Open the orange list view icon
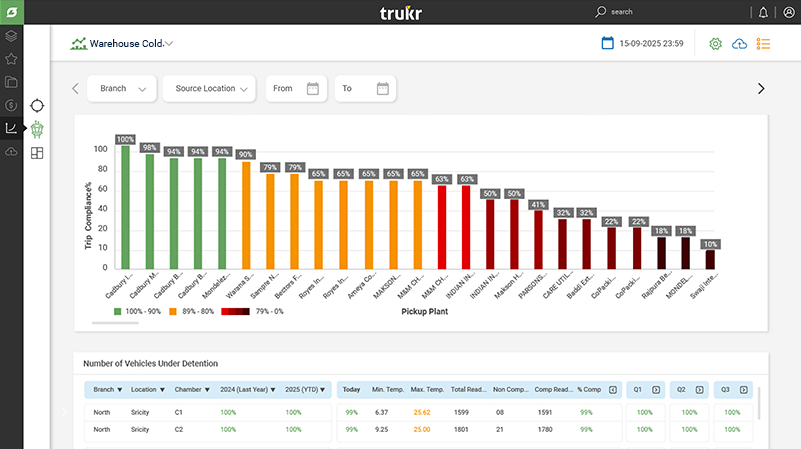This screenshot has height=449, width=801. (x=764, y=44)
